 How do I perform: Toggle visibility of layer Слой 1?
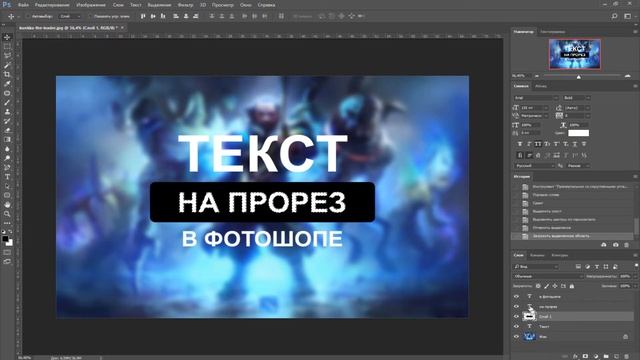point(516,316)
